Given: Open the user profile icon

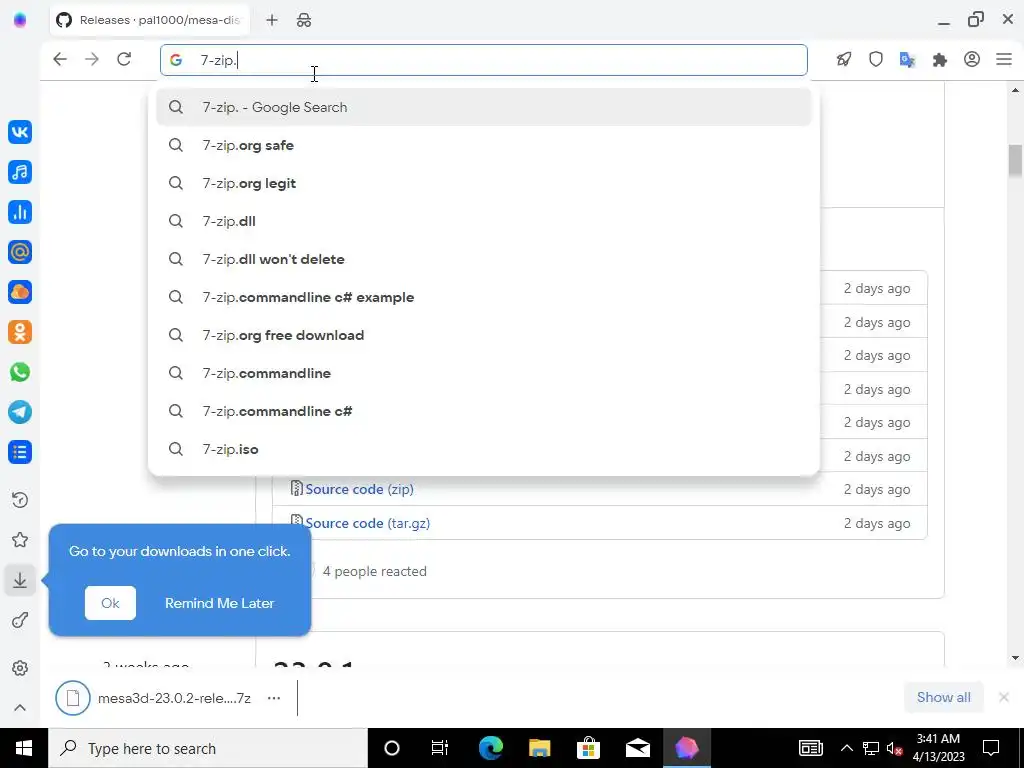Looking at the screenshot, I should click(x=972, y=59).
